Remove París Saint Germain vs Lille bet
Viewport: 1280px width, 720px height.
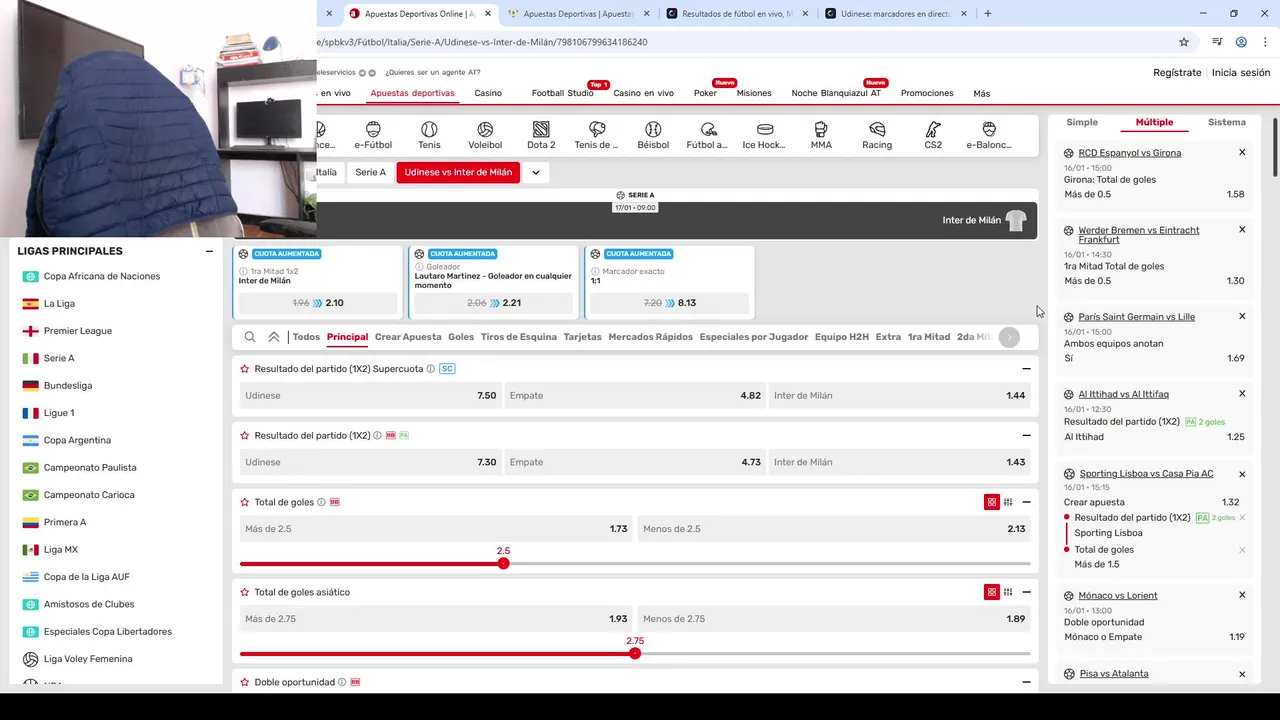coord(1242,316)
